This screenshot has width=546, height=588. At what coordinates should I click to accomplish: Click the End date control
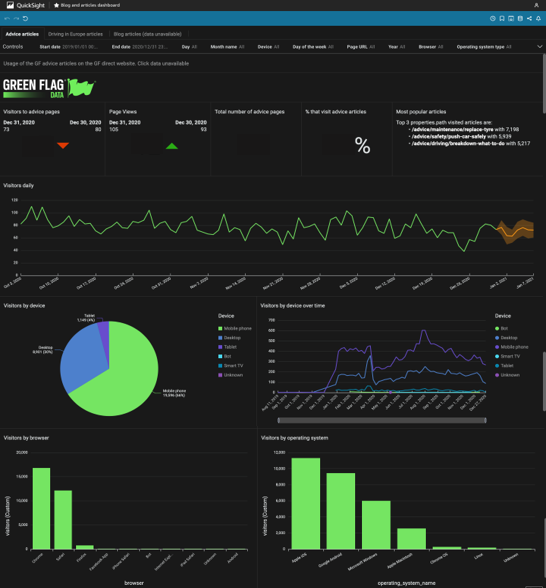(x=140, y=47)
